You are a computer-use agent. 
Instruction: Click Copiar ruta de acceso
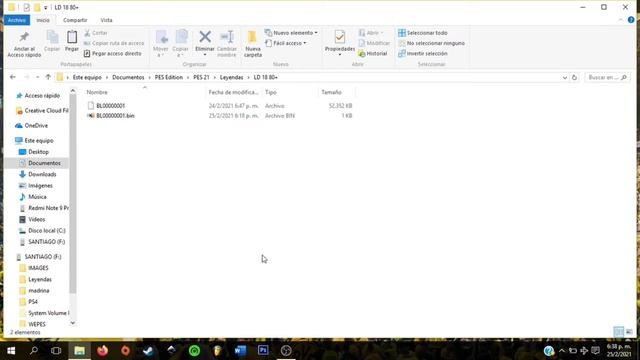click(x=114, y=43)
